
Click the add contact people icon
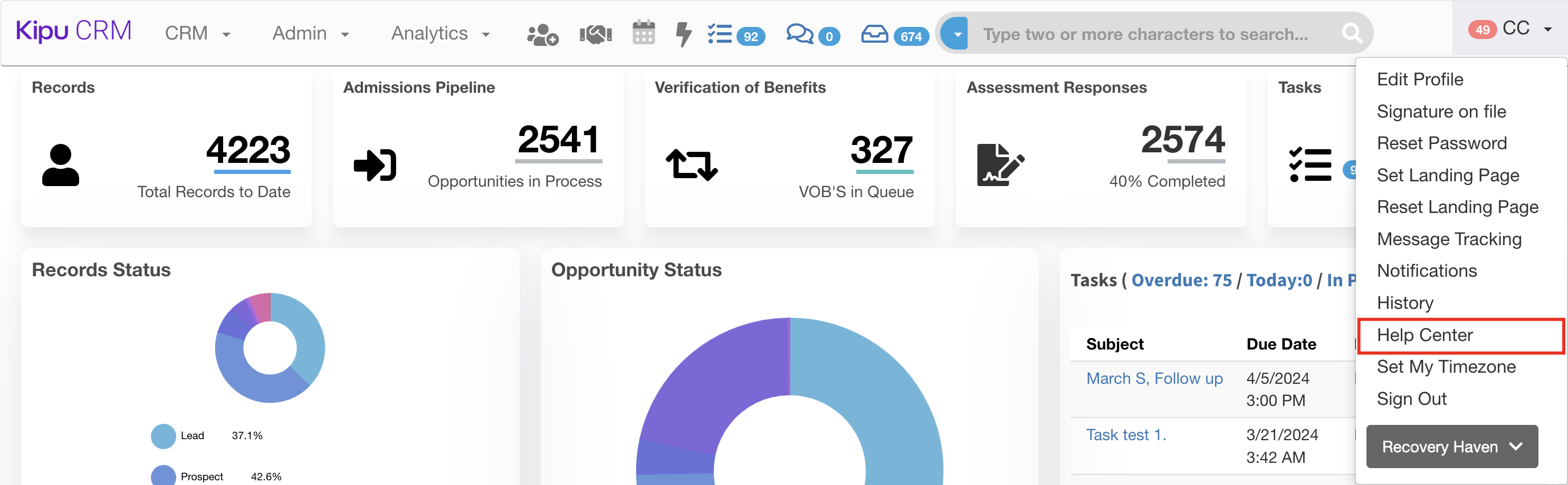(542, 34)
